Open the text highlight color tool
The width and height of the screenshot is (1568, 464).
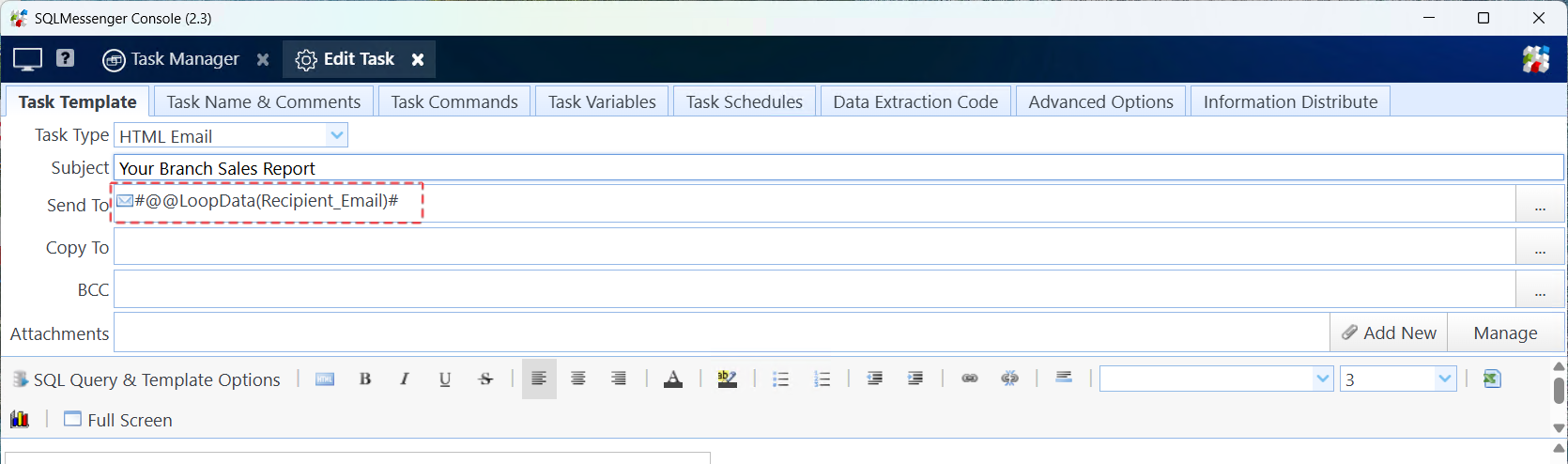coord(727,379)
